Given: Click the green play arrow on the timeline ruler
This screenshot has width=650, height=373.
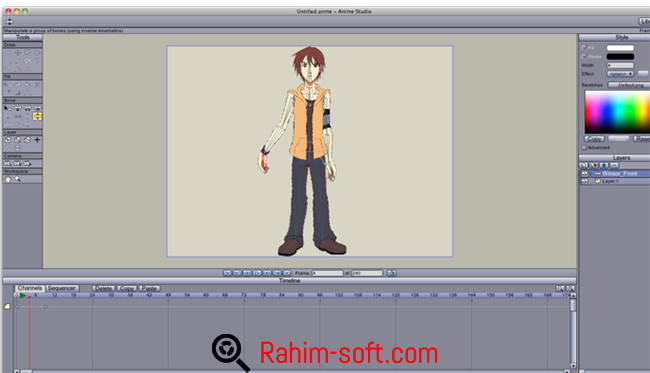Looking at the screenshot, I should (x=23, y=295).
